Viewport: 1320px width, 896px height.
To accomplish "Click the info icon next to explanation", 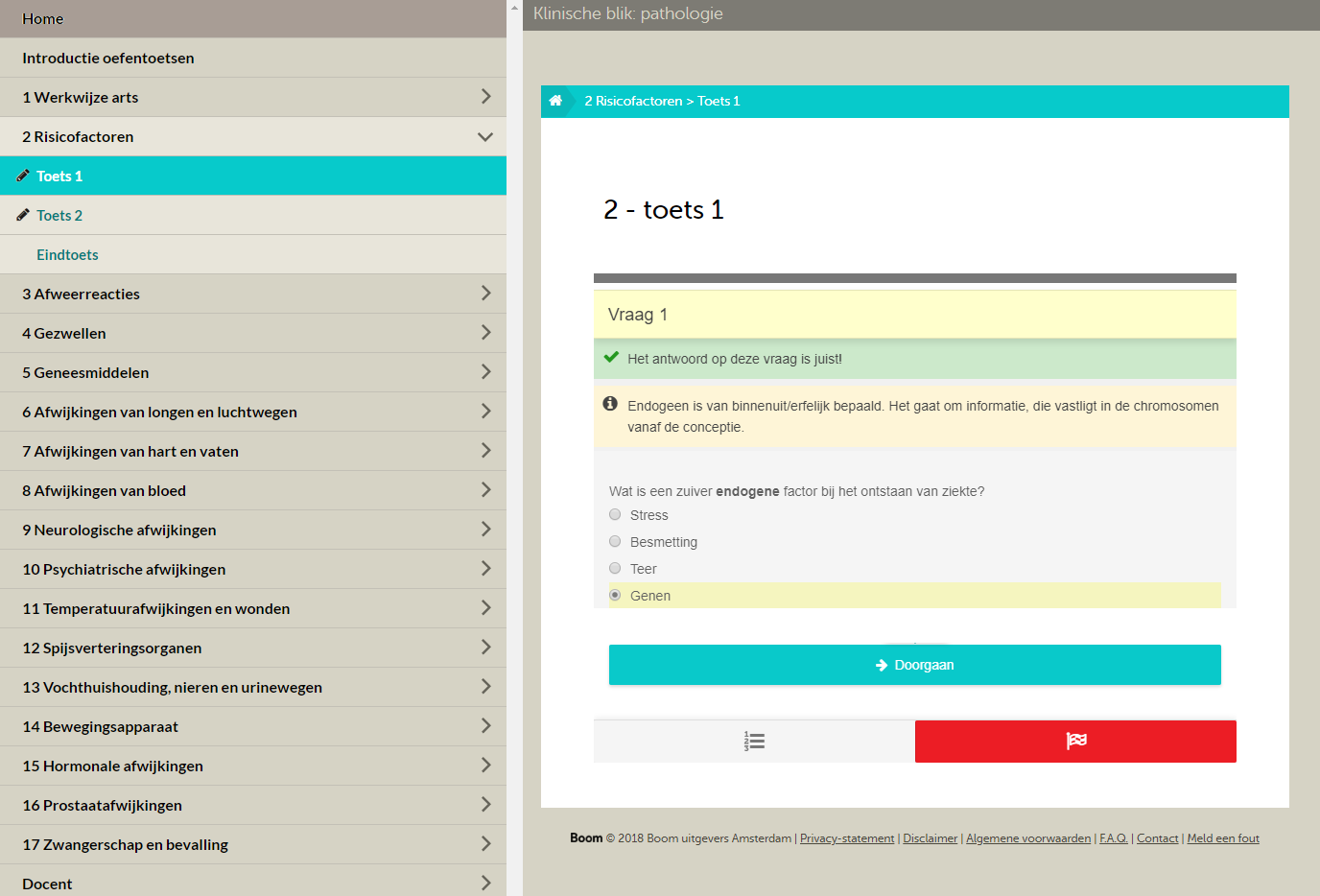I will tap(610, 404).
